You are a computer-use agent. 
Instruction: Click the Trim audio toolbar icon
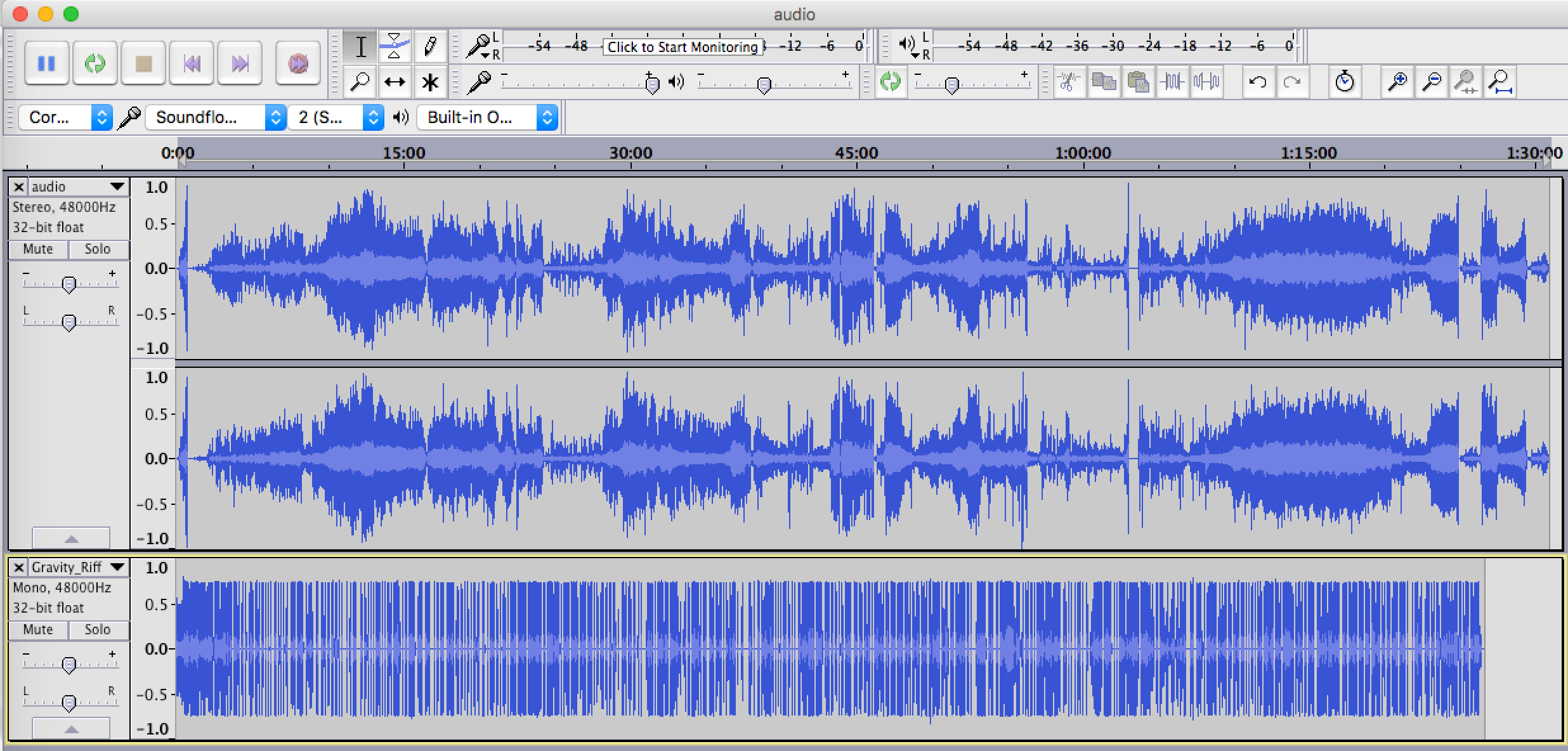click(x=1172, y=82)
